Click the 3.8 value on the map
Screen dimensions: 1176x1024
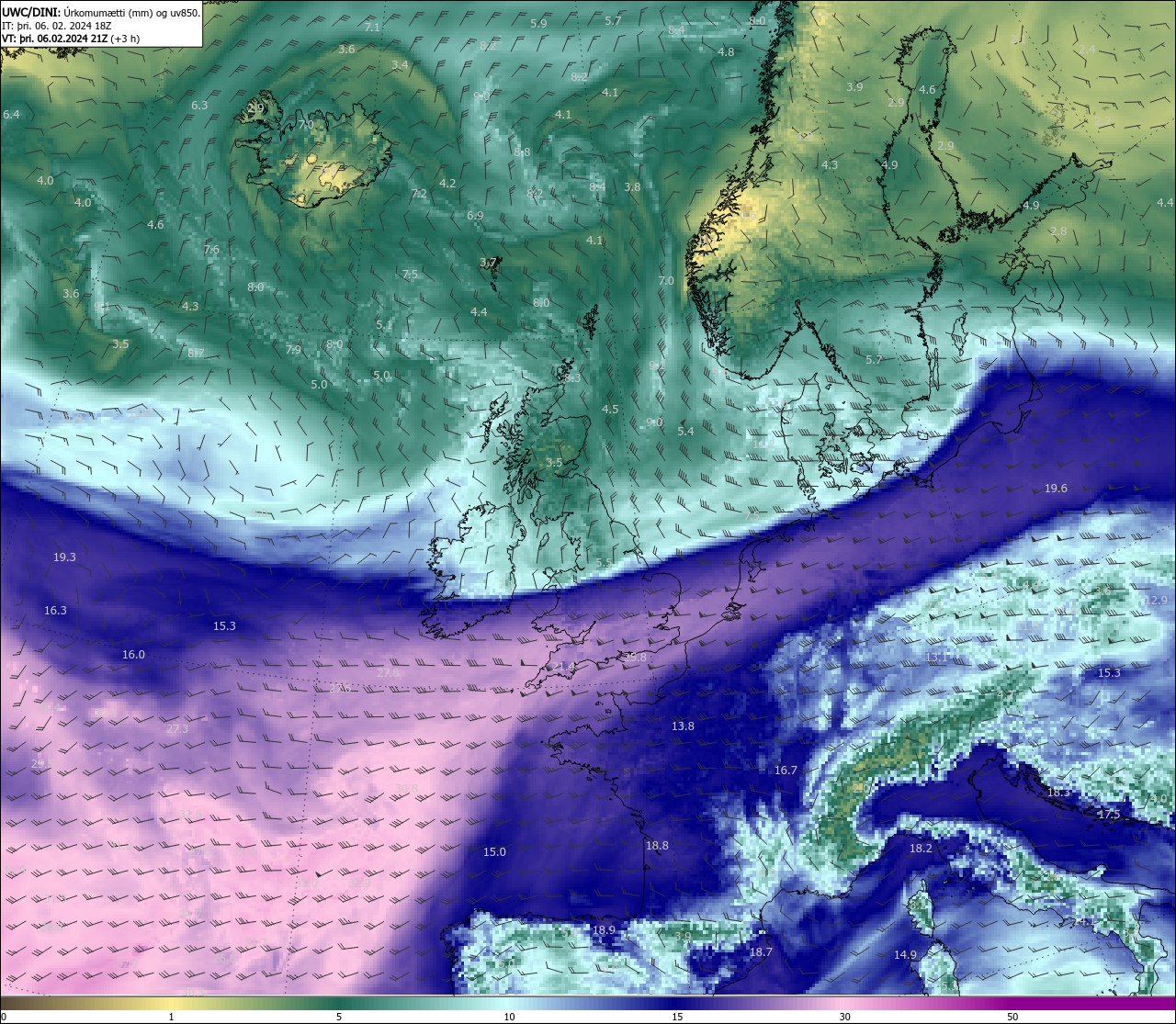pos(632,187)
